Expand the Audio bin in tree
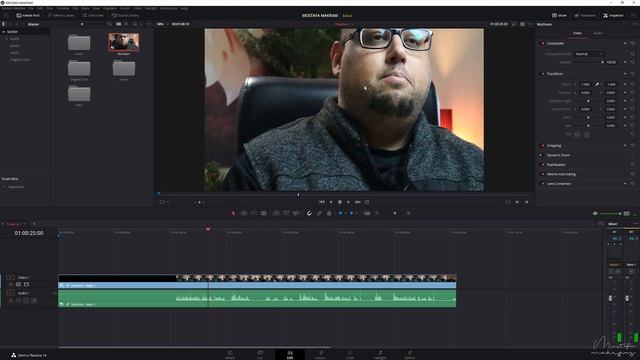 coord(7,39)
